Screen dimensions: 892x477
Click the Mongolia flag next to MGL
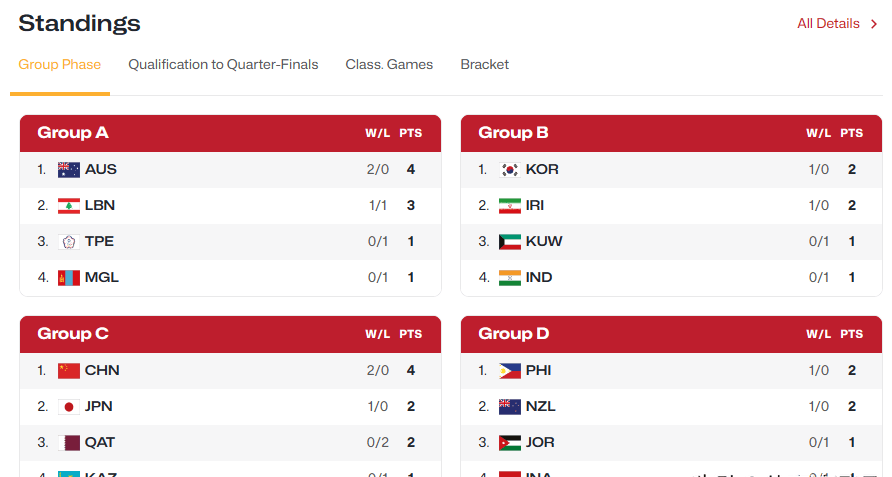69,277
